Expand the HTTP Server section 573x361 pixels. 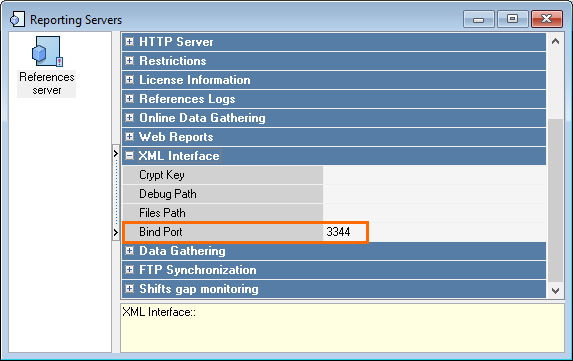pos(130,42)
